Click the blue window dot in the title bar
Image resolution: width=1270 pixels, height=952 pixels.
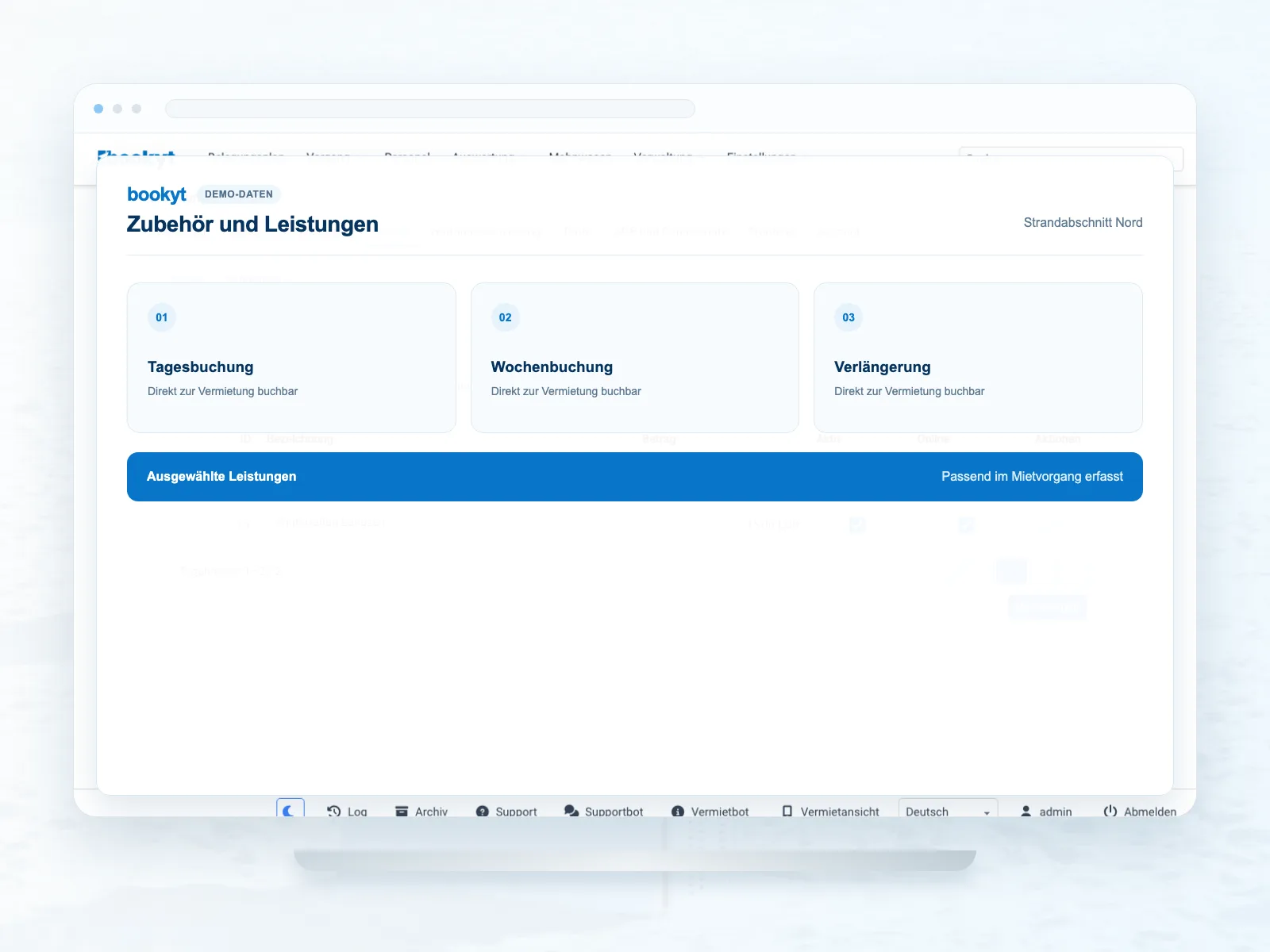(98, 109)
